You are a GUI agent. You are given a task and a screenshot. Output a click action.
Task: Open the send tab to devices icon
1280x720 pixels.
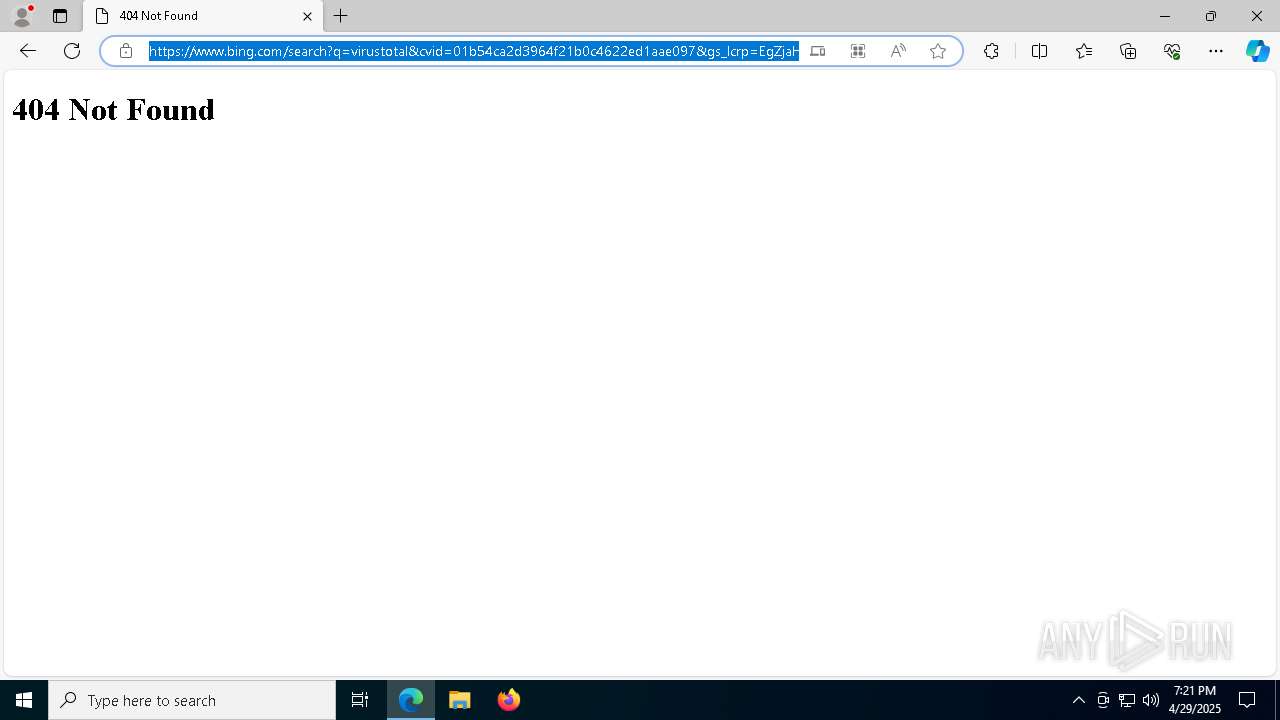click(x=818, y=51)
